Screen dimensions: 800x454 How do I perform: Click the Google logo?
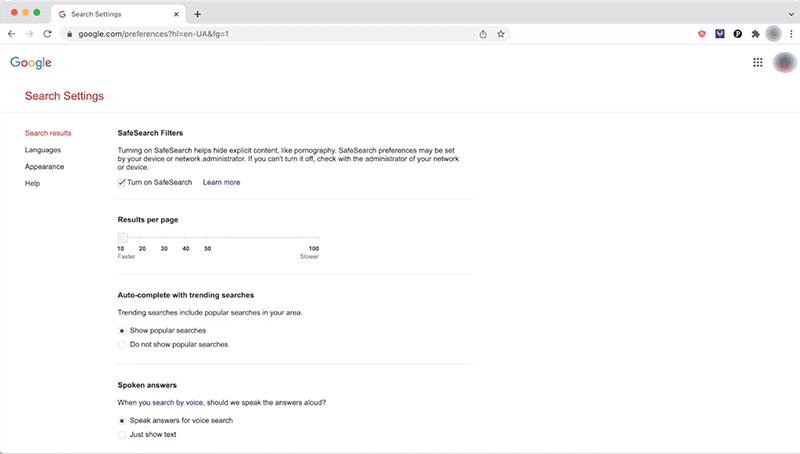coord(31,63)
